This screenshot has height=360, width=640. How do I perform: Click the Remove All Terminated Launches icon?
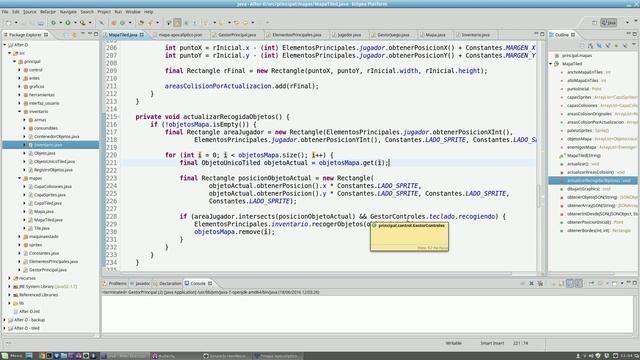pos(540,283)
